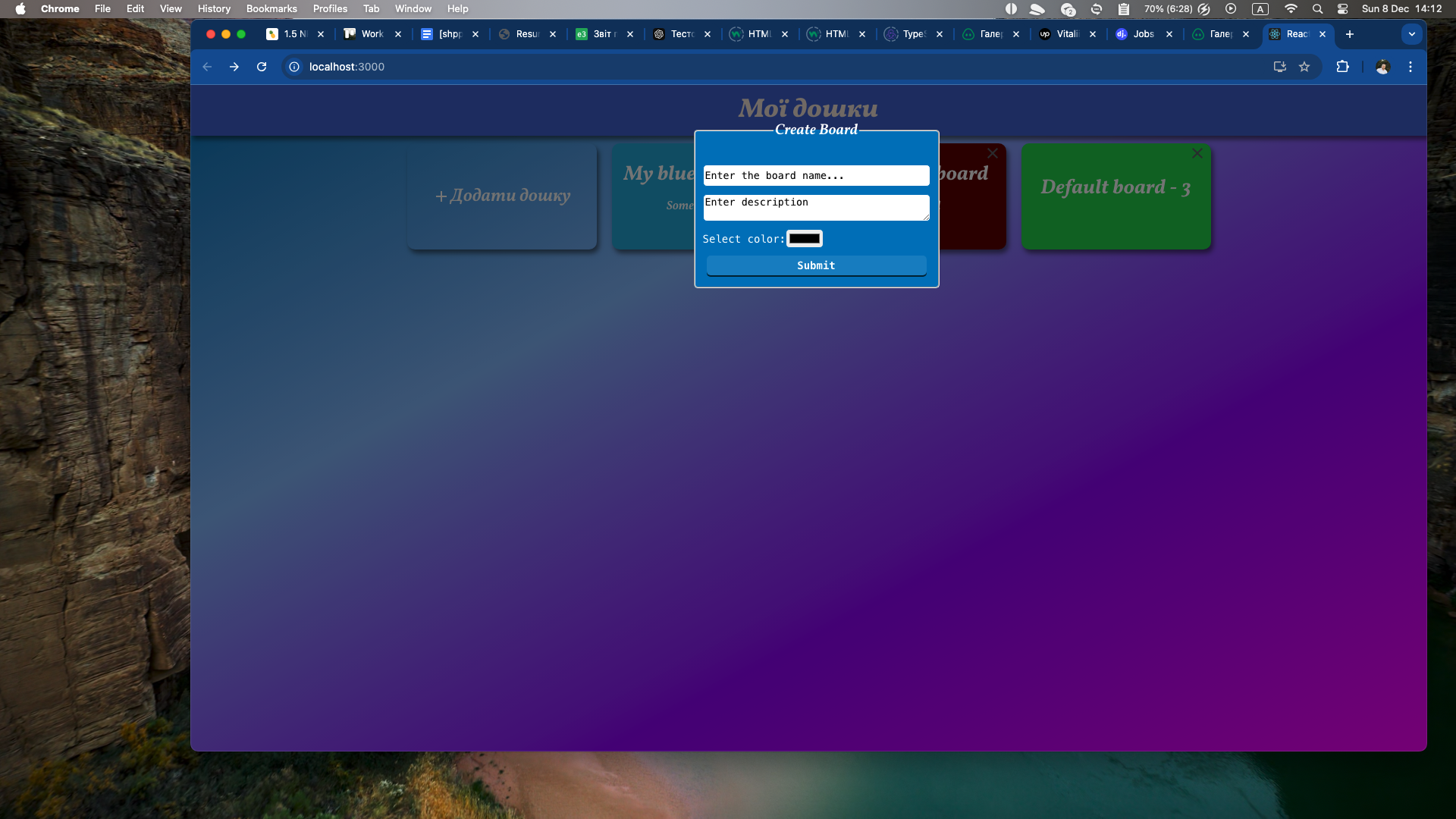Open macOS Spotlight search
Screen dimensions: 1456x819
(1318, 9)
